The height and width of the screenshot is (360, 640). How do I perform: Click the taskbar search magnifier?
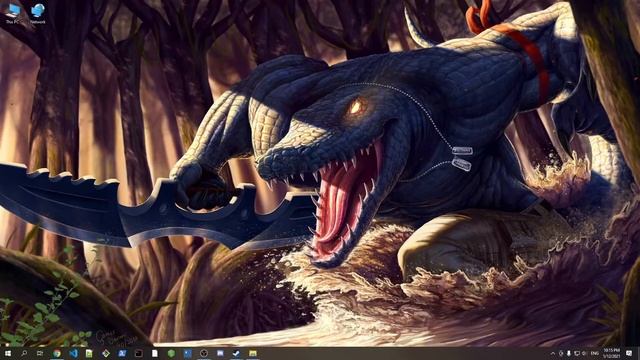point(24,353)
